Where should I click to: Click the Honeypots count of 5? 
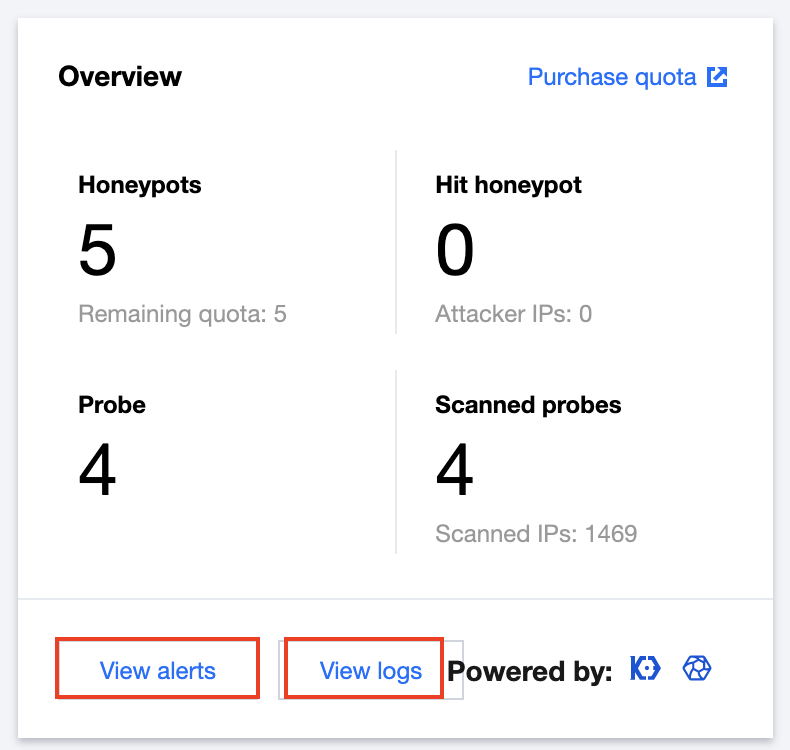[98, 250]
